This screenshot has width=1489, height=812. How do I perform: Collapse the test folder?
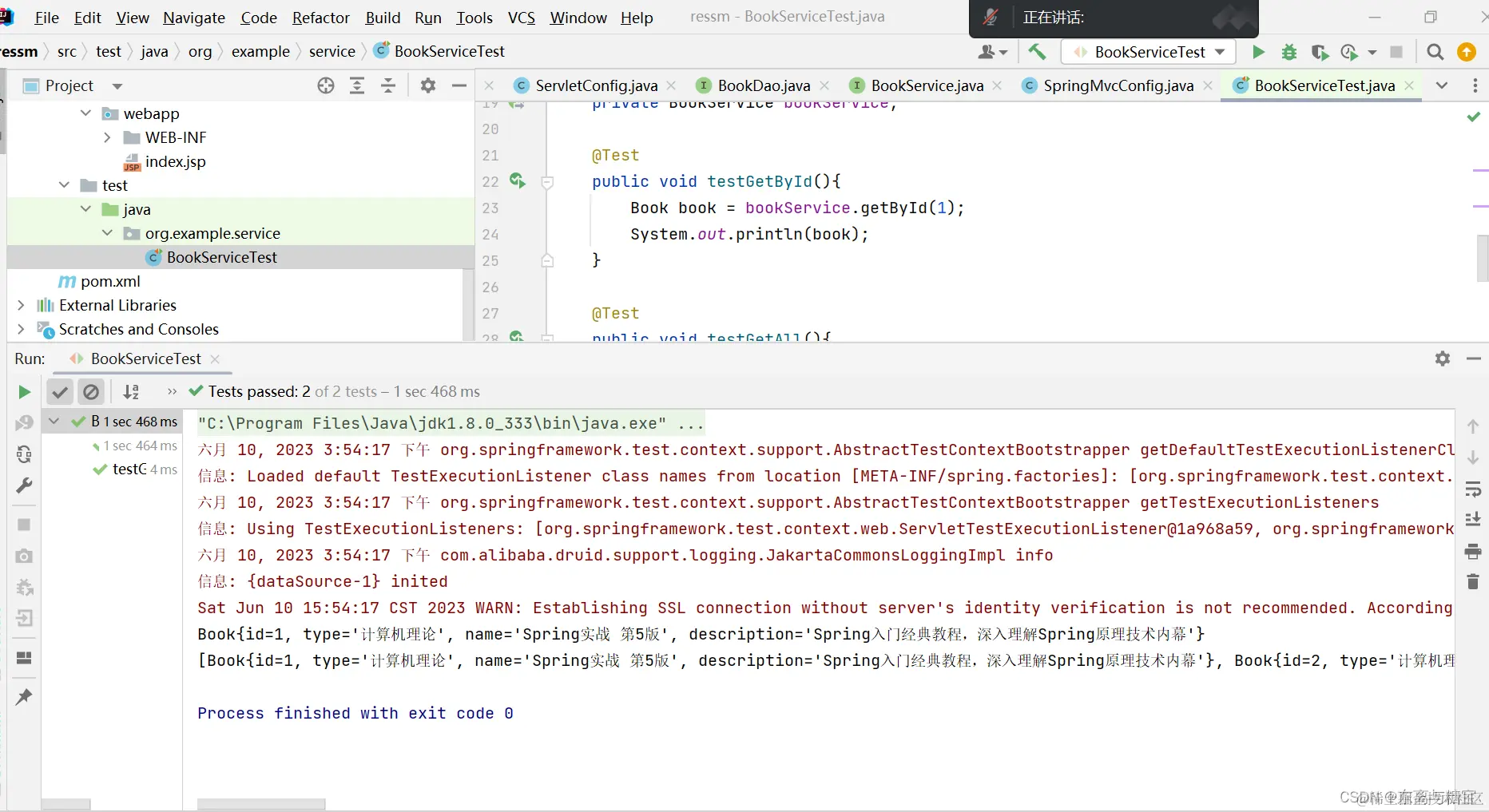[64, 185]
